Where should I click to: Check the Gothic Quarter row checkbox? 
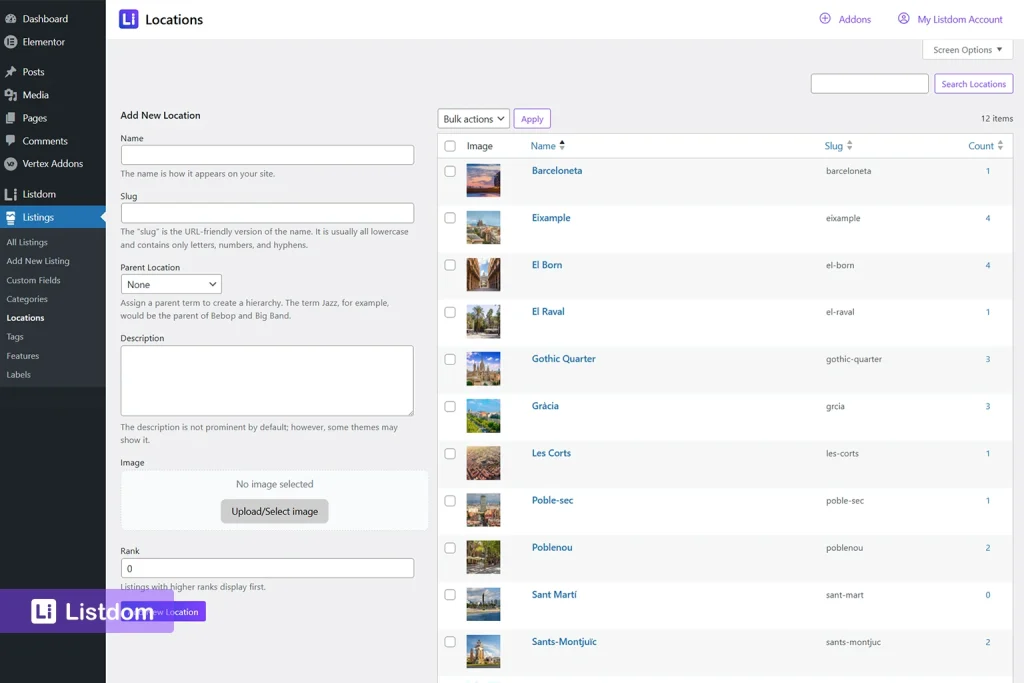click(x=449, y=359)
